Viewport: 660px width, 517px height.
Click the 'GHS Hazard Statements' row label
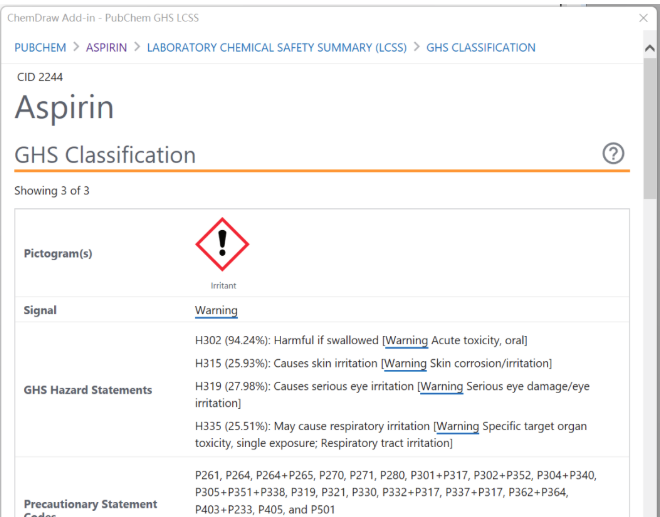(88, 390)
